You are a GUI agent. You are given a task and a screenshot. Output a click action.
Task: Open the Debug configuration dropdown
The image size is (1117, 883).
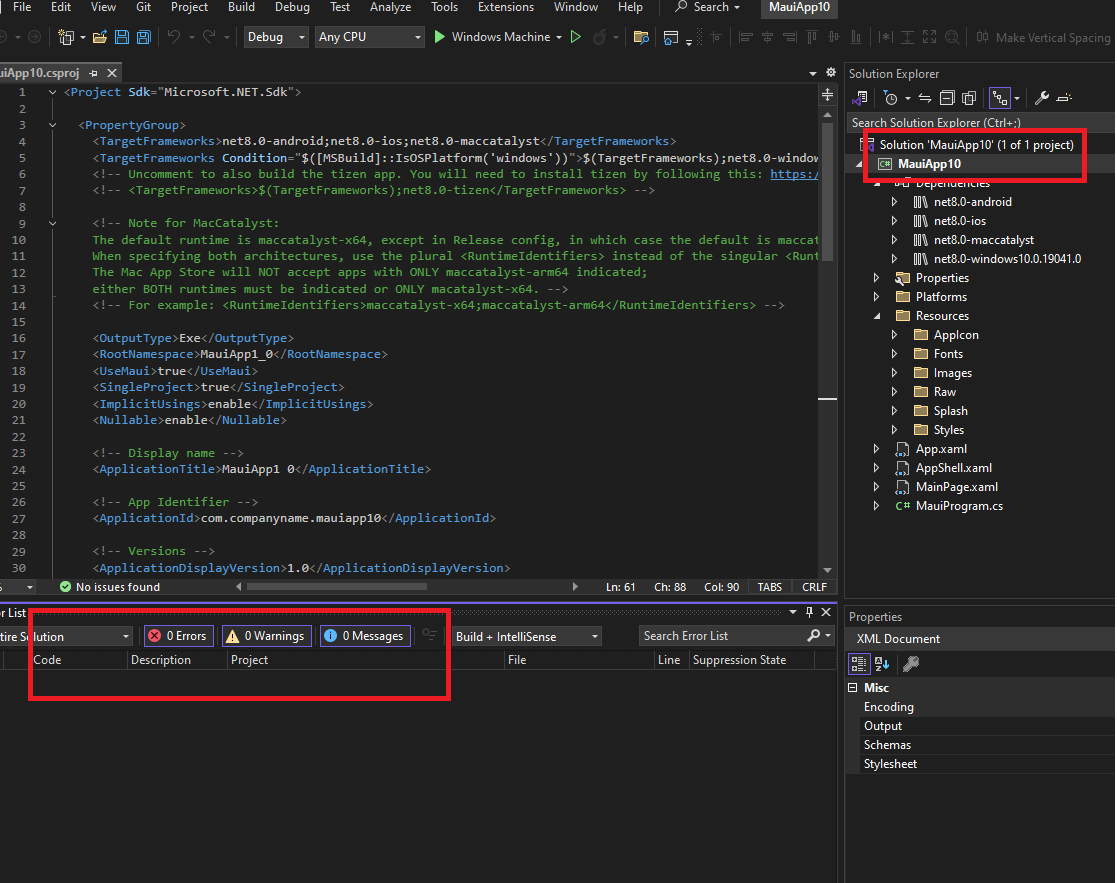click(277, 37)
